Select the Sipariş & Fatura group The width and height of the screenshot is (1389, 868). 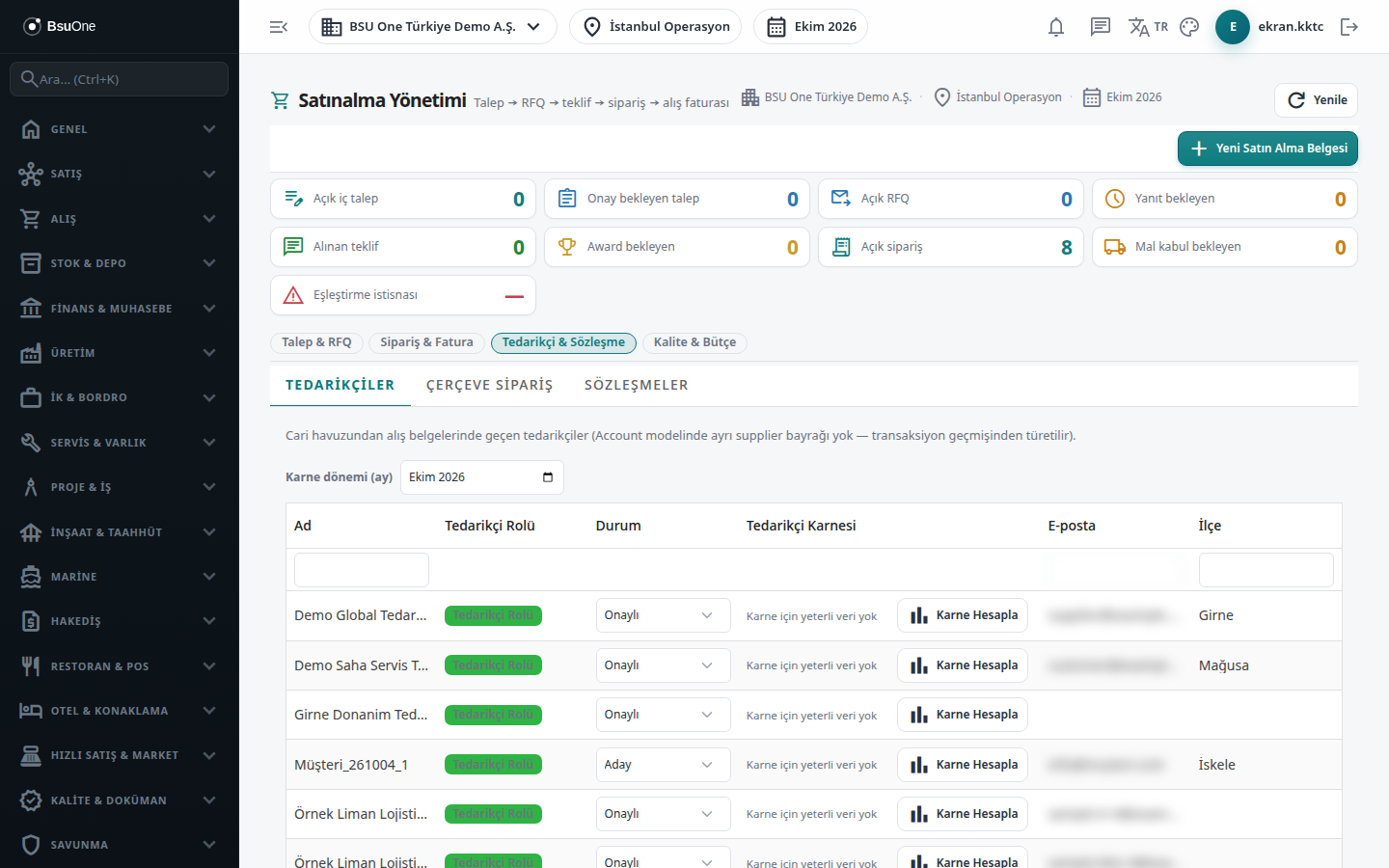coord(427,342)
